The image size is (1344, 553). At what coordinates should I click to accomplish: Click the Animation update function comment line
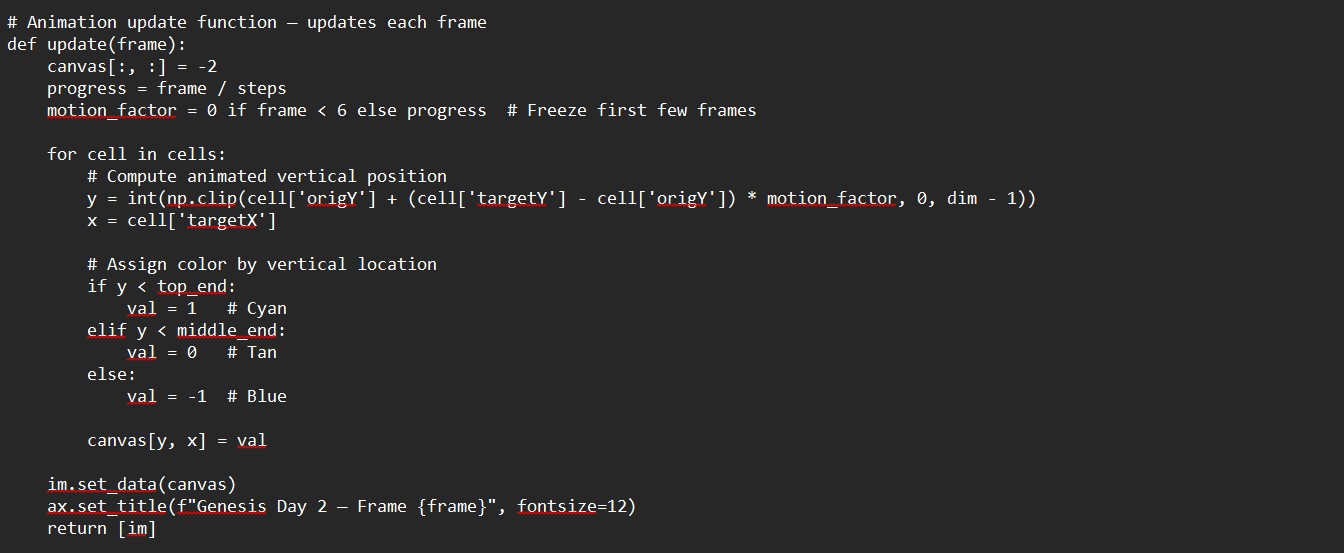click(247, 22)
